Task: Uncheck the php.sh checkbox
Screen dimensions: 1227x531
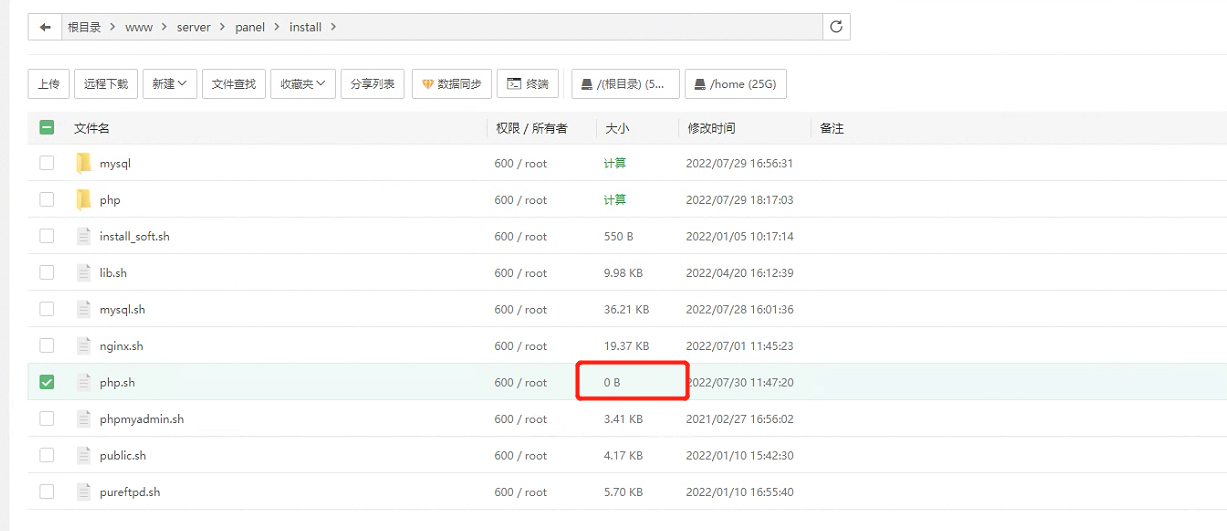Action: (47, 382)
